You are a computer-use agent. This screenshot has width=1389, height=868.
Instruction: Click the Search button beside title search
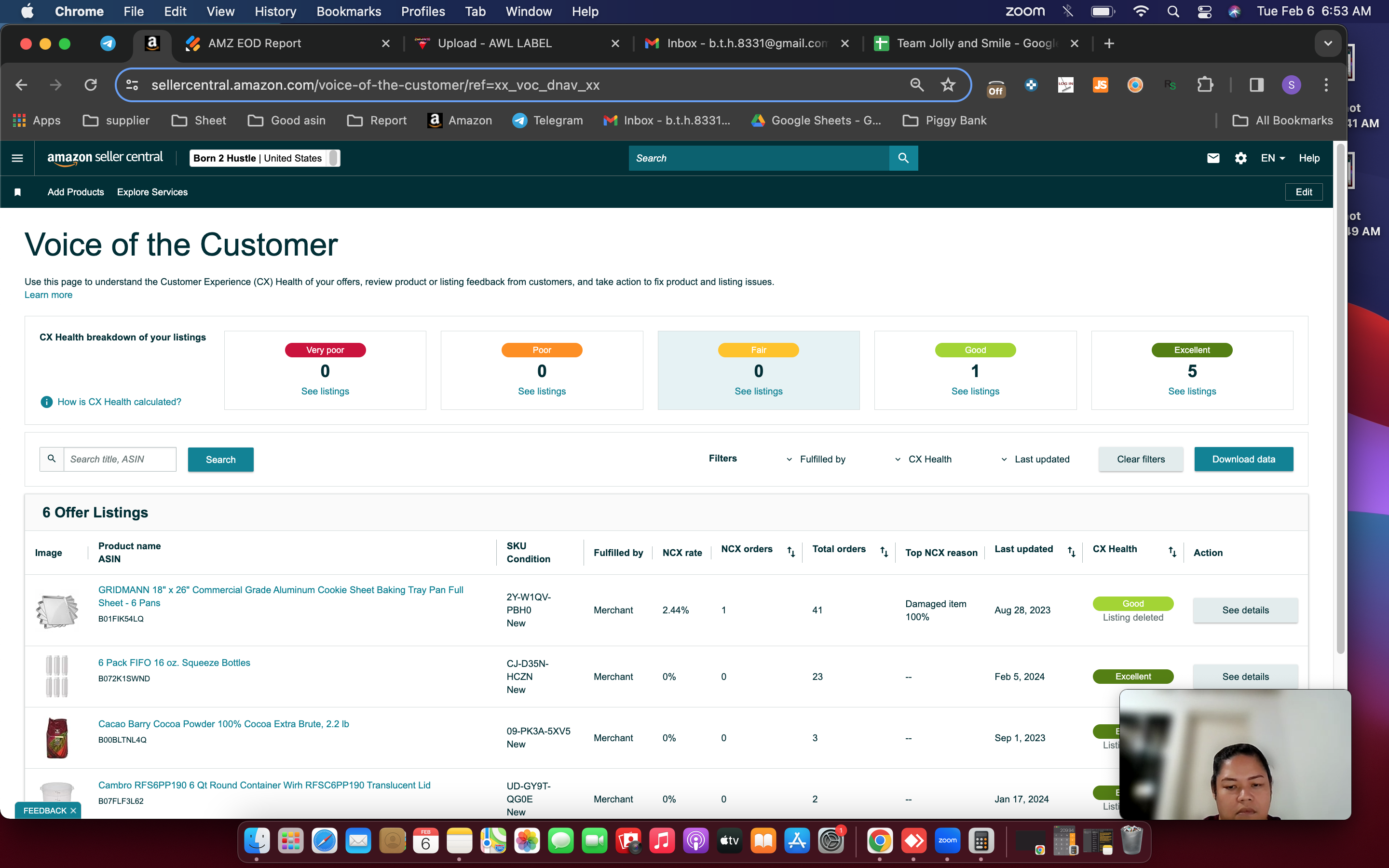pos(220,459)
